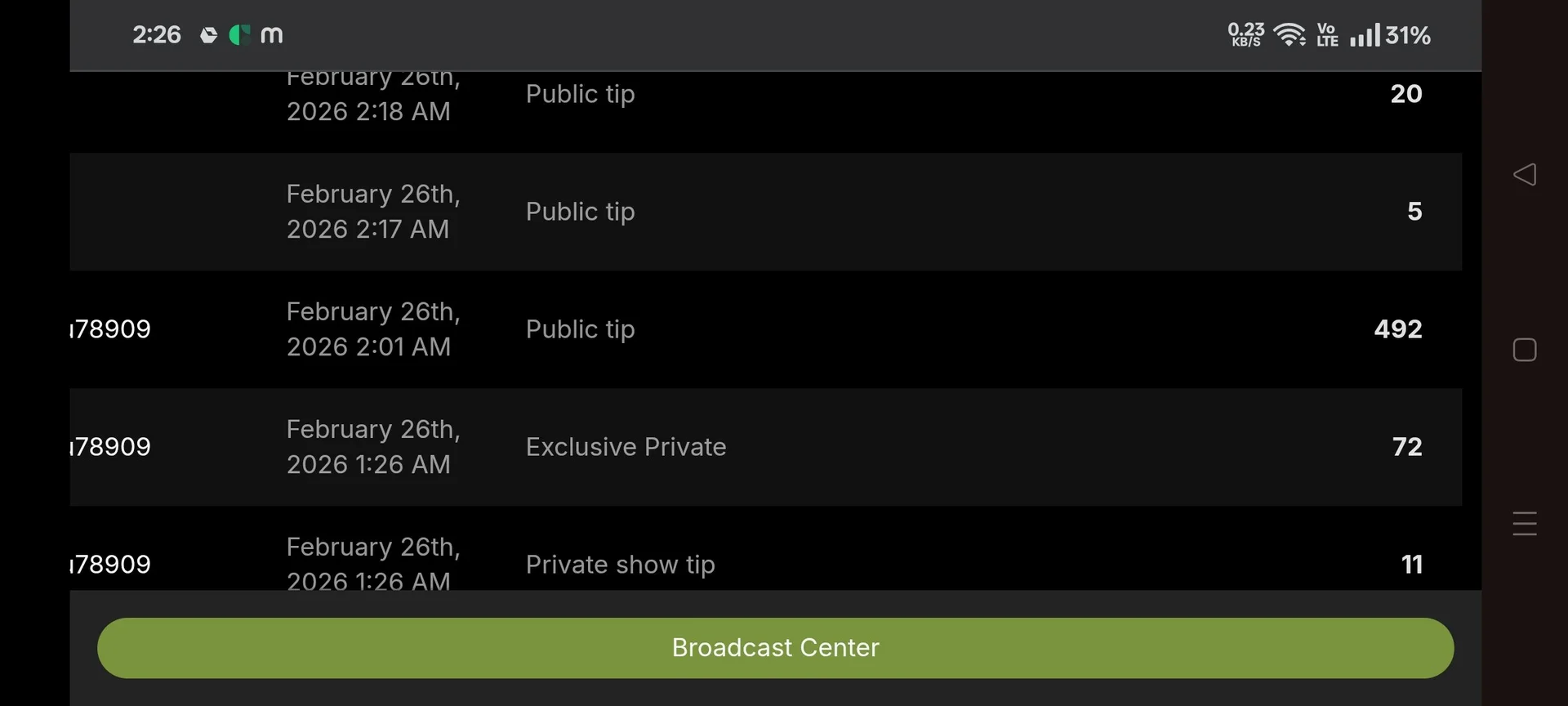Tap the 'm' notification icon
This screenshot has height=706, width=1568.
click(x=272, y=35)
